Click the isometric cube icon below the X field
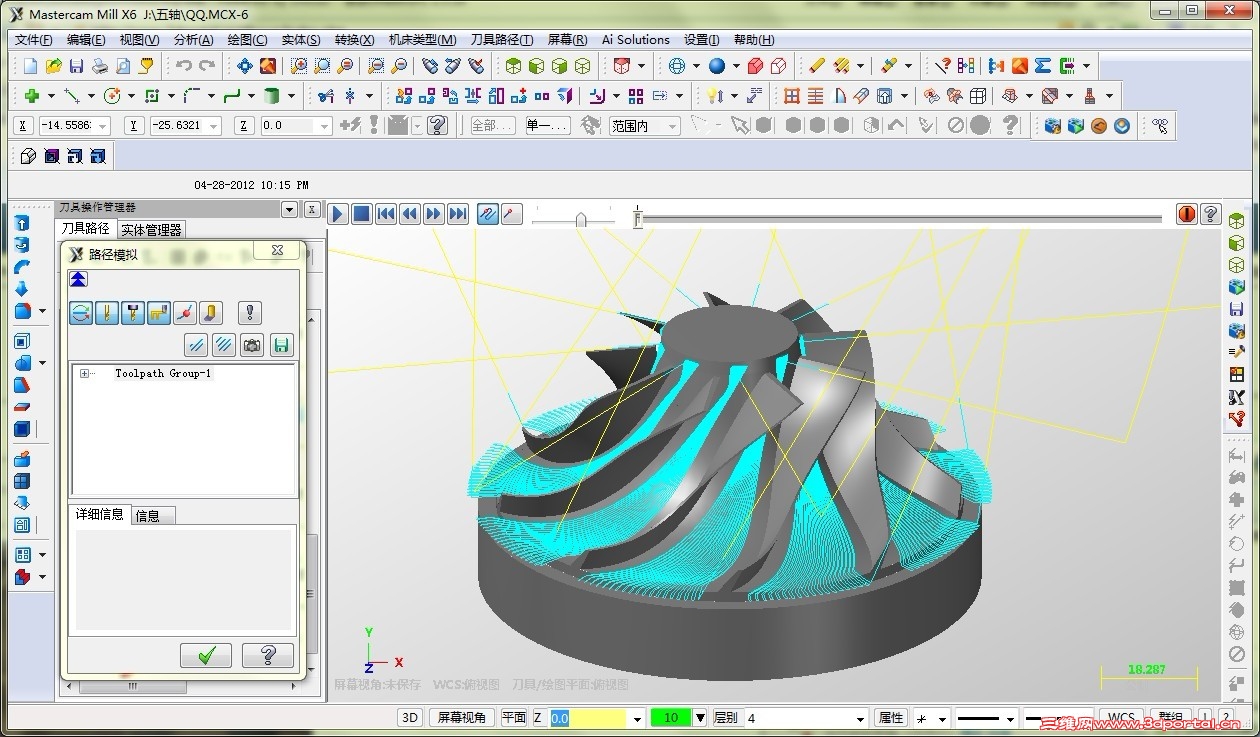The width and height of the screenshot is (1260, 737). (x=28, y=156)
